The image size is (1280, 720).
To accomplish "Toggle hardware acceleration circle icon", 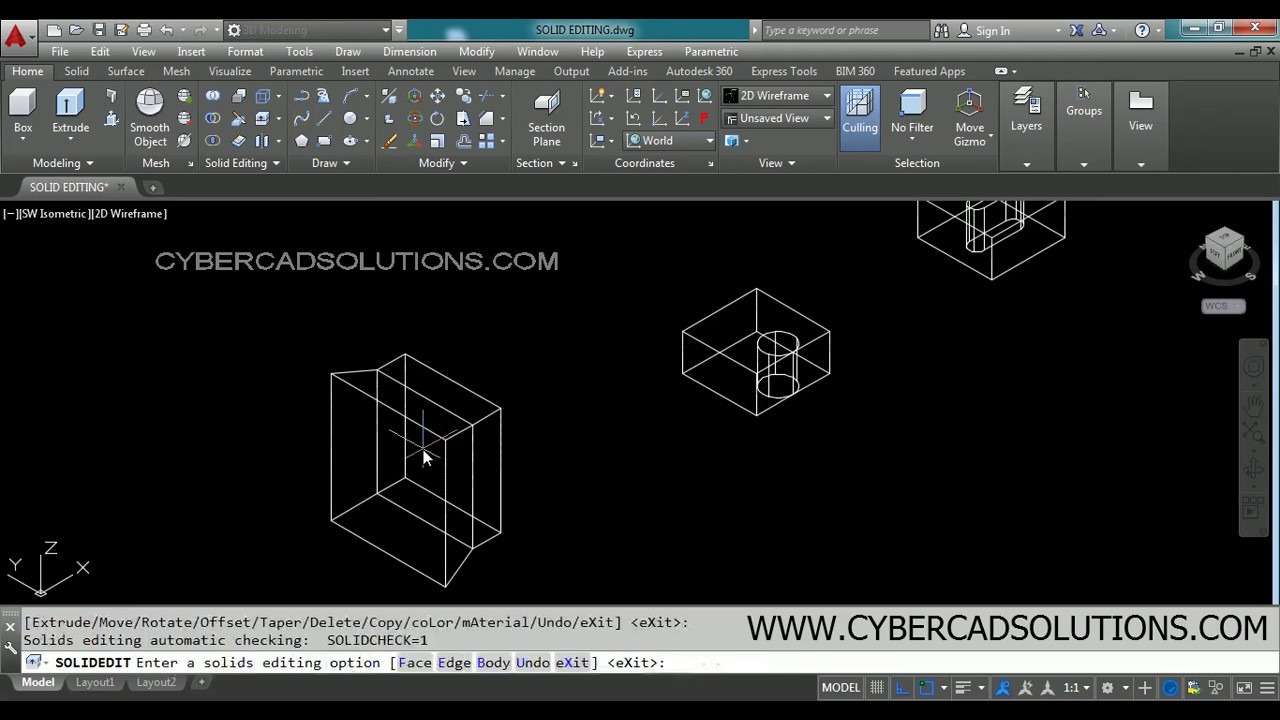I will pos(1170,688).
